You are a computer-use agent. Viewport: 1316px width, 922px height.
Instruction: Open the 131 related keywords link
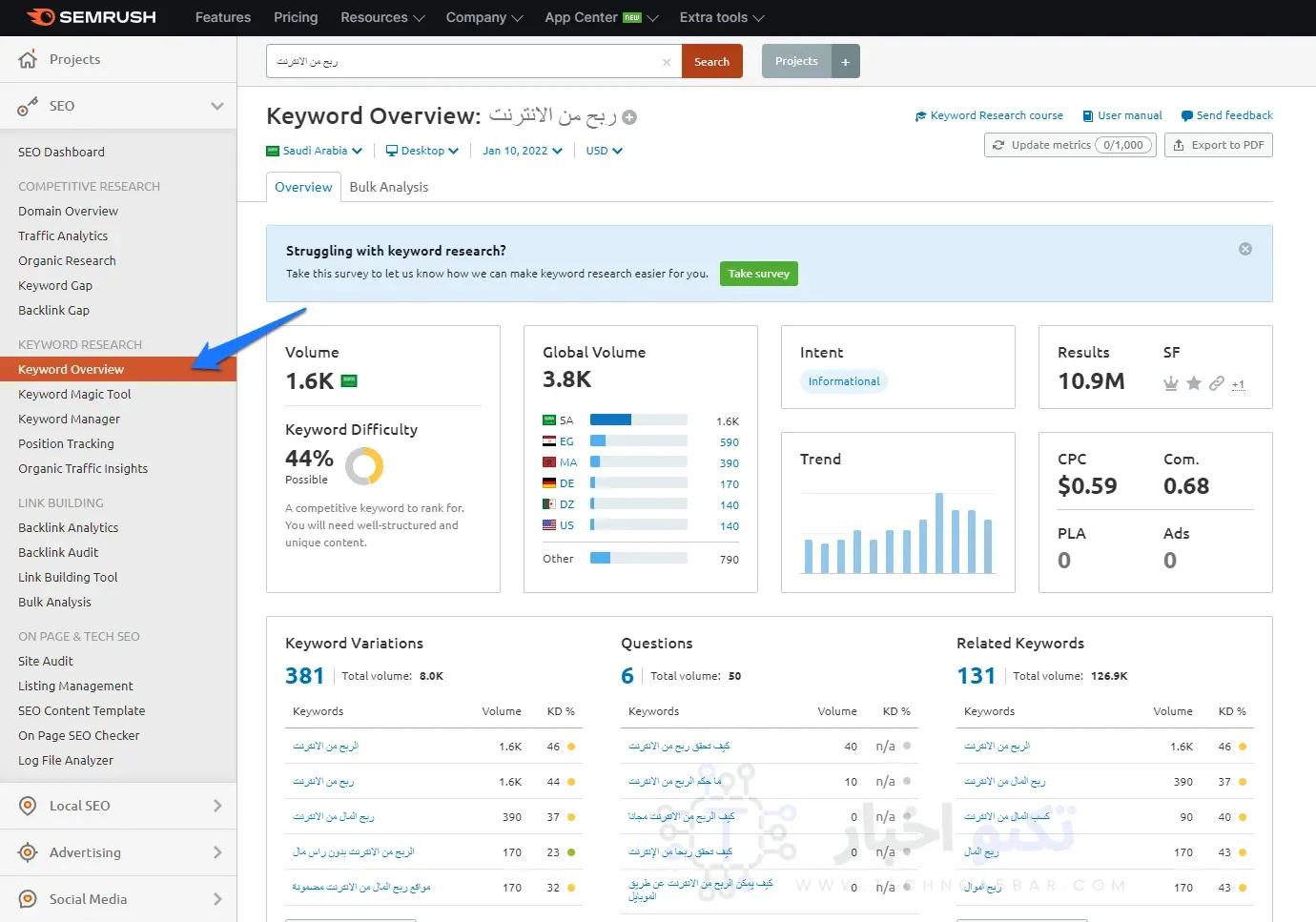[x=976, y=676]
